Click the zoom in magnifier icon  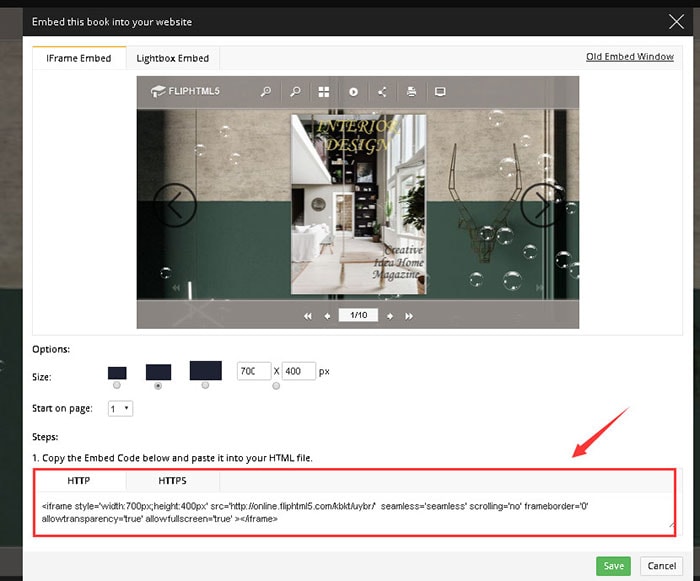[266, 92]
